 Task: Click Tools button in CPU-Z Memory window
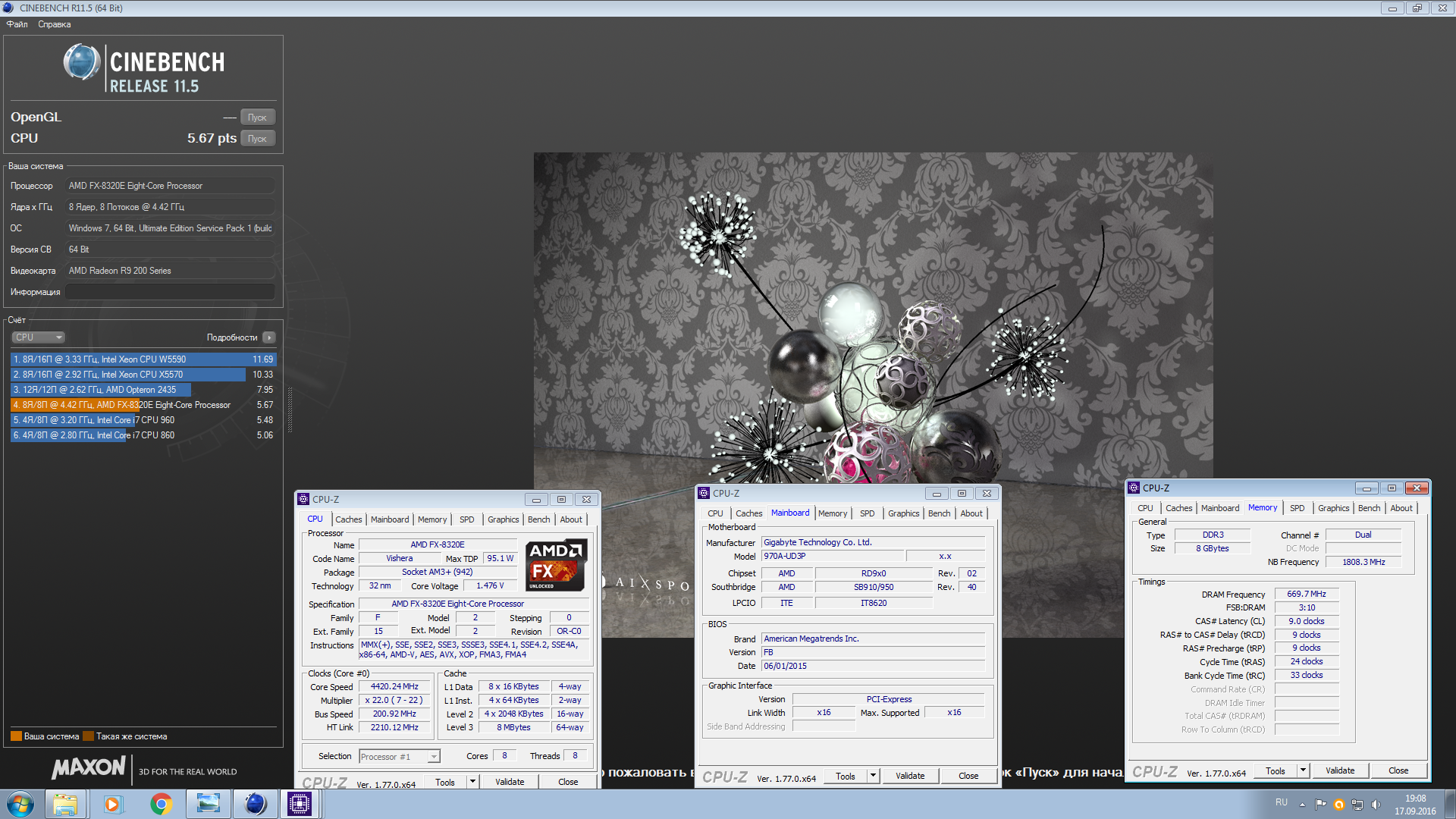1276,770
